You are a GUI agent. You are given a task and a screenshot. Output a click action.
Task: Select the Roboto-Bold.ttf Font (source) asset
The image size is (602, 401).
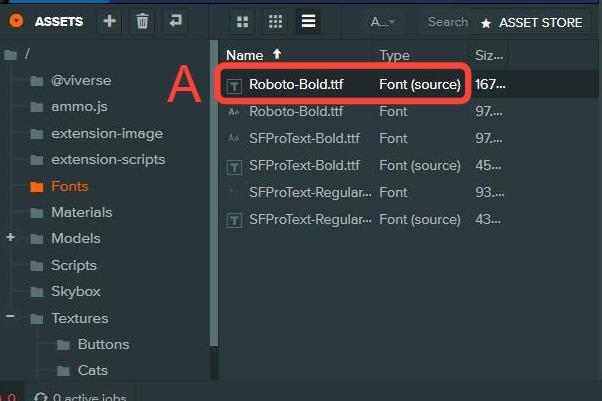tap(296, 85)
